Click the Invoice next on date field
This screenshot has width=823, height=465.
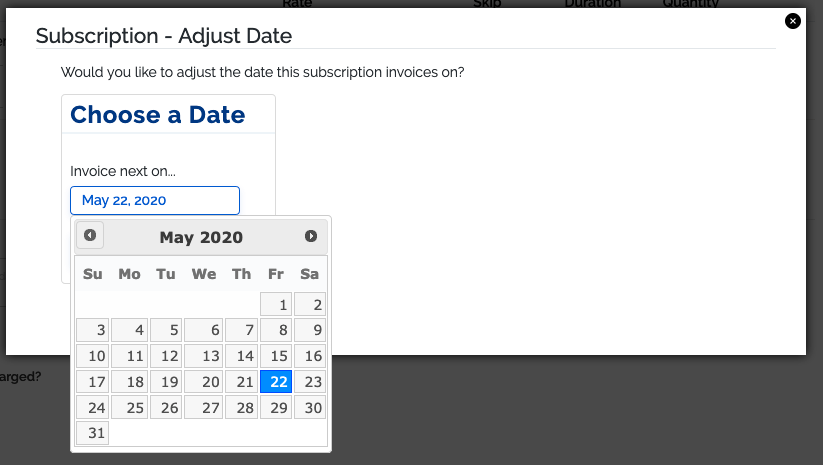coord(155,200)
